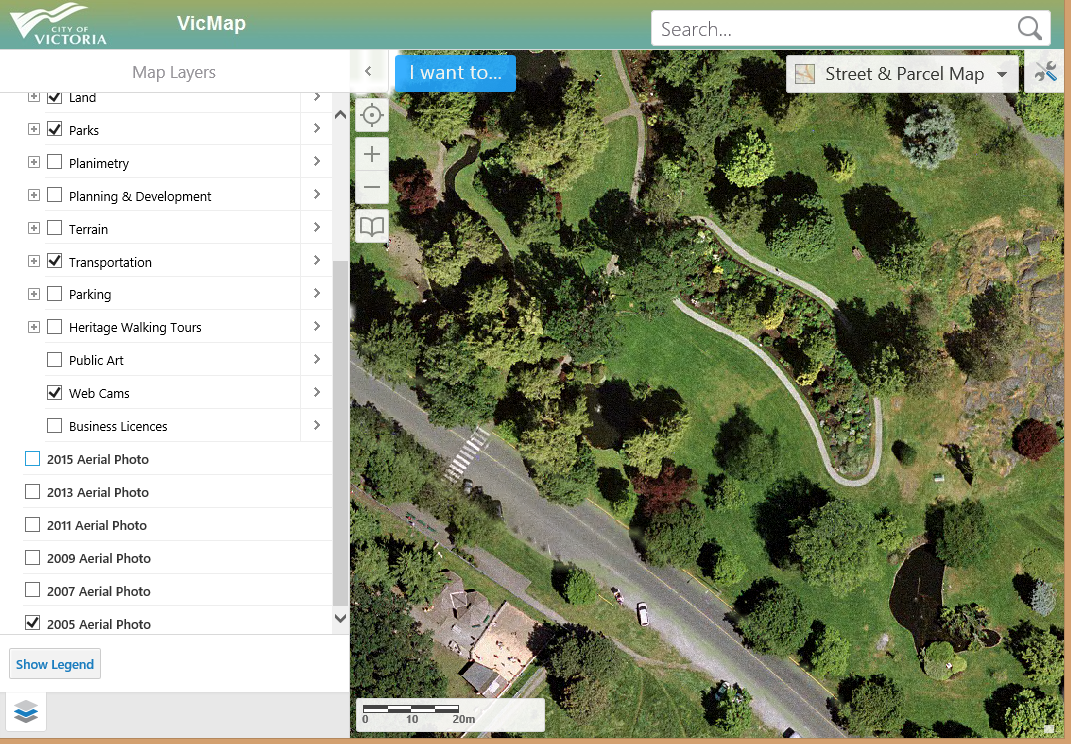The width and height of the screenshot is (1071, 744).
Task: Select the 2013 Aerial Photo label
Action: click(98, 492)
